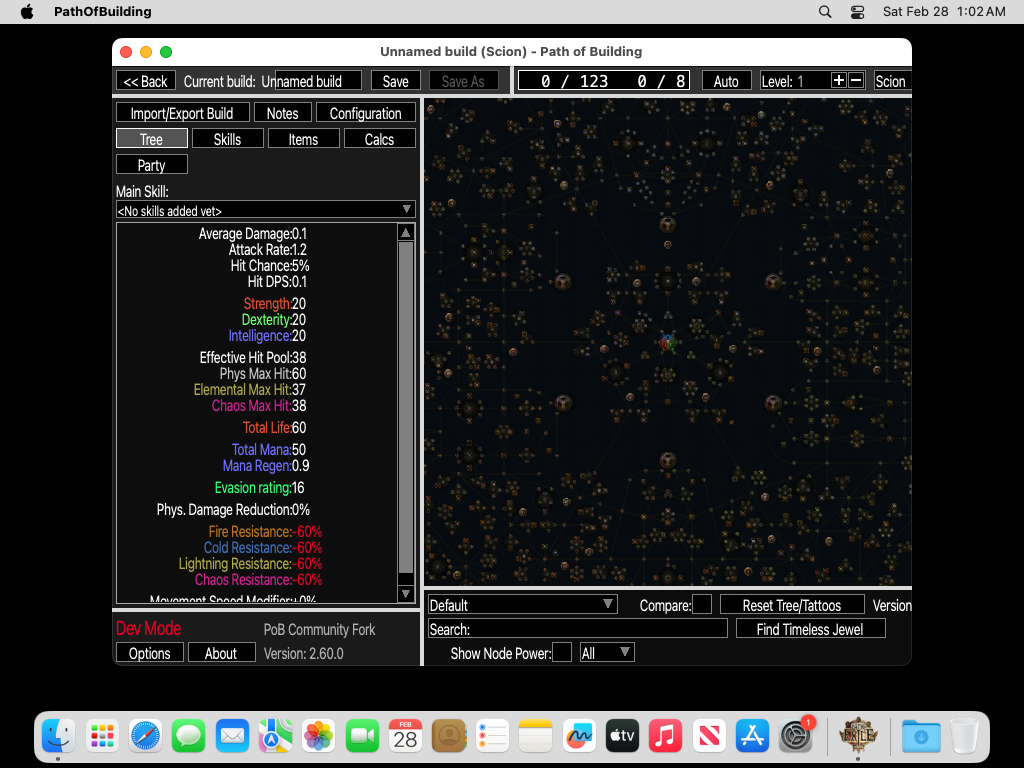The width and height of the screenshot is (1024, 768).
Task: Click Find Timeless Jewel button
Action: pyautogui.click(x=810, y=629)
